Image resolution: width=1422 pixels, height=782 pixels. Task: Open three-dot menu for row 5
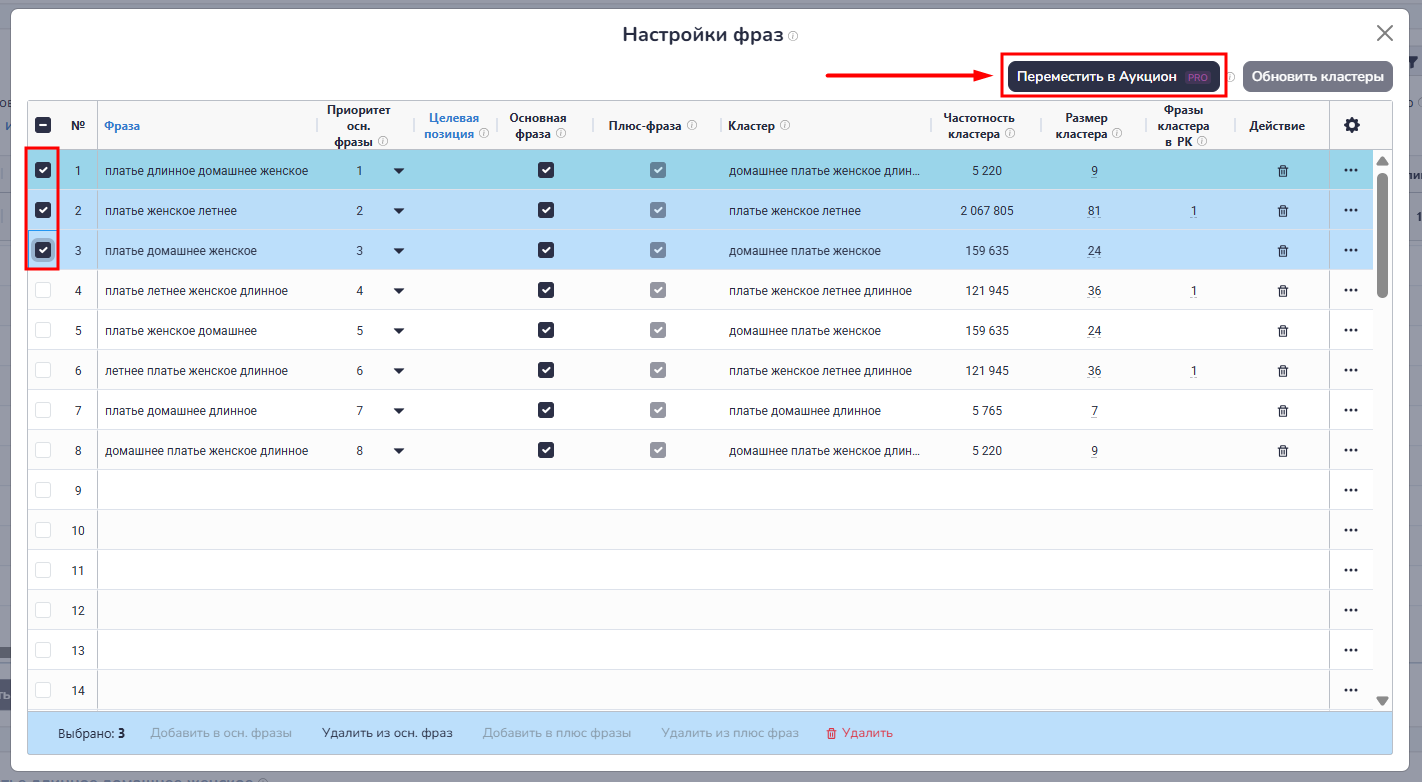pyautogui.click(x=1351, y=331)
